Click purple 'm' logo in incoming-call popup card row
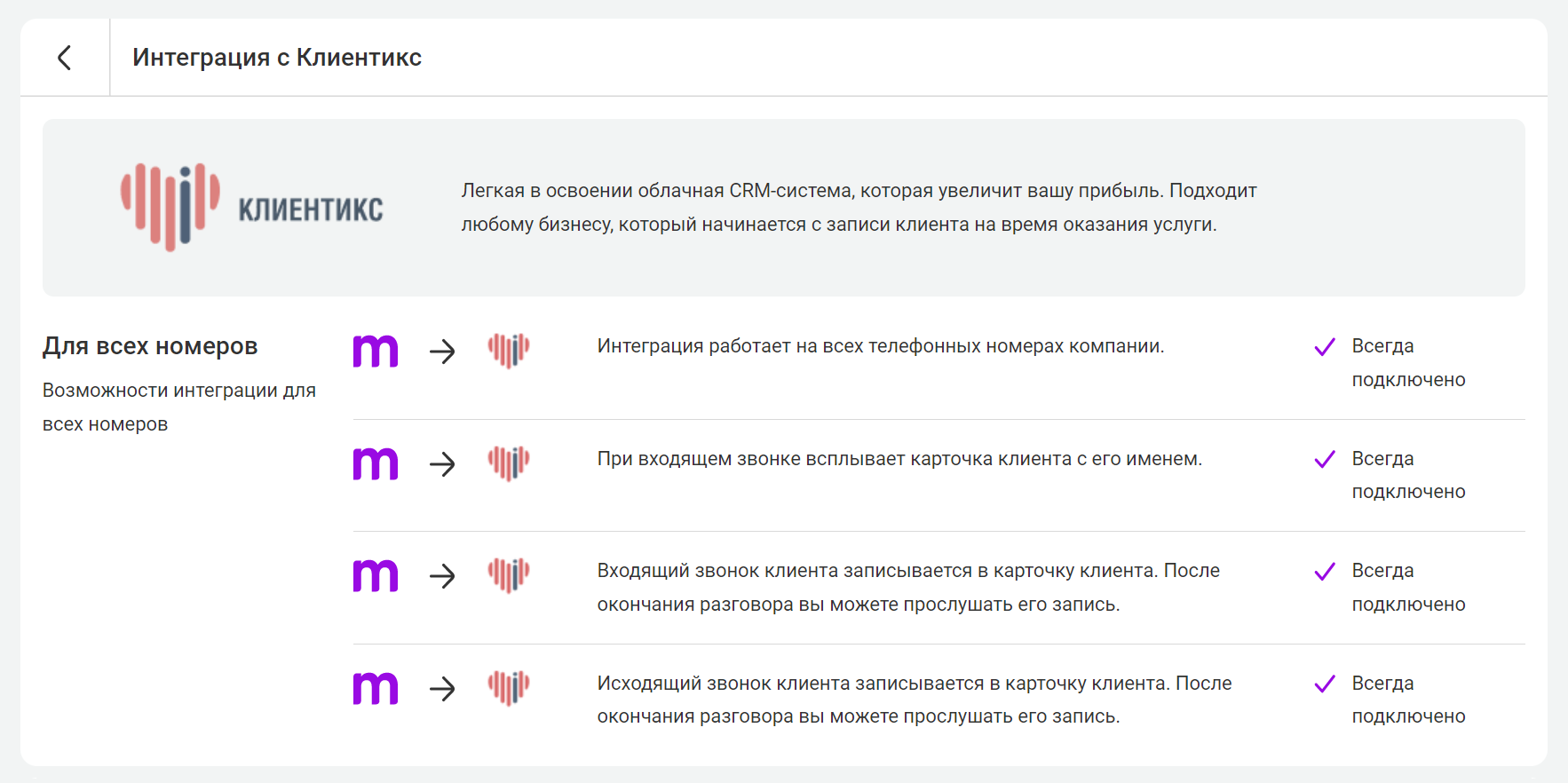This screenshot has height=783, width=1568. 376,463
